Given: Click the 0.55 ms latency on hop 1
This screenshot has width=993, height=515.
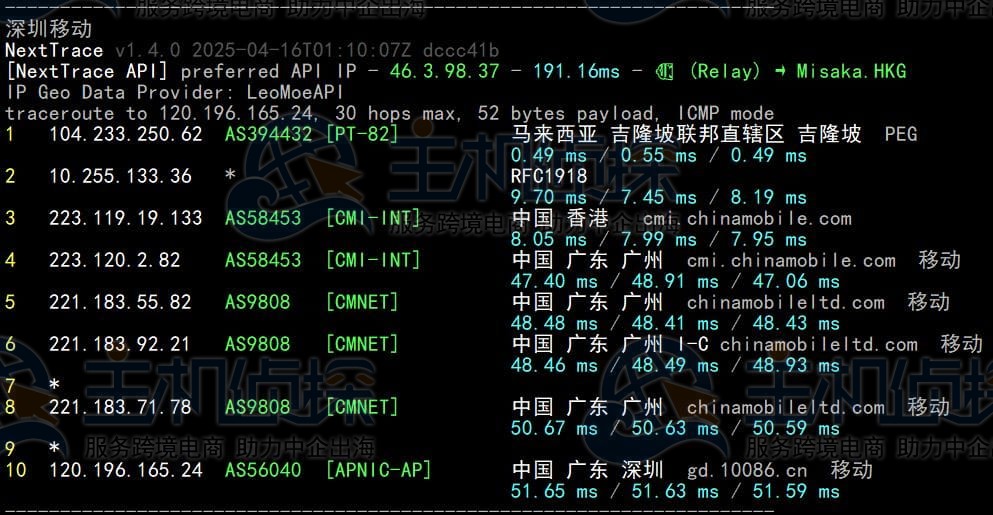Looking at the screenshot, I should pos(659,156).
